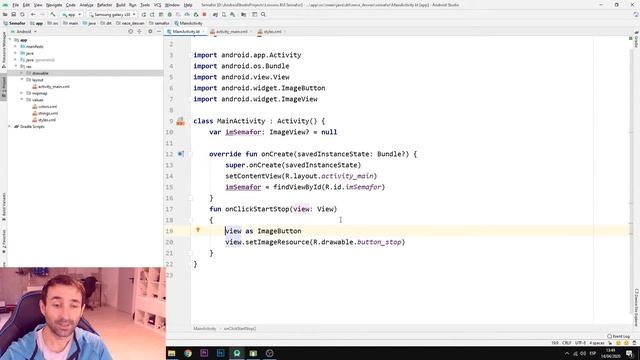Expand Gradle Scripts node
This screenshot has width=640, height=360.
(x=10, y=127)
